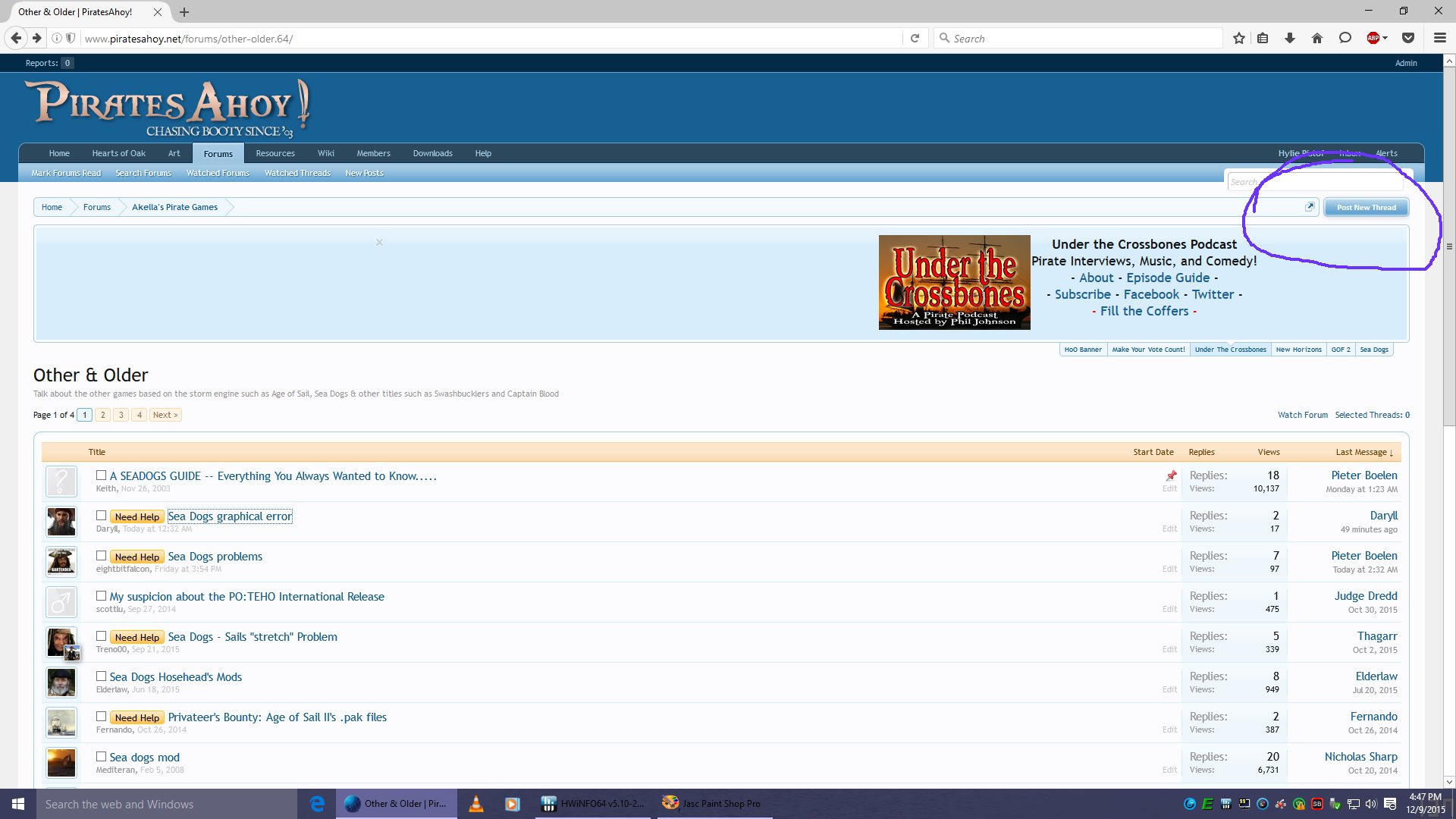Check the box for Privateer's Bounty .pak files
1456x819 pixels.
101,717
